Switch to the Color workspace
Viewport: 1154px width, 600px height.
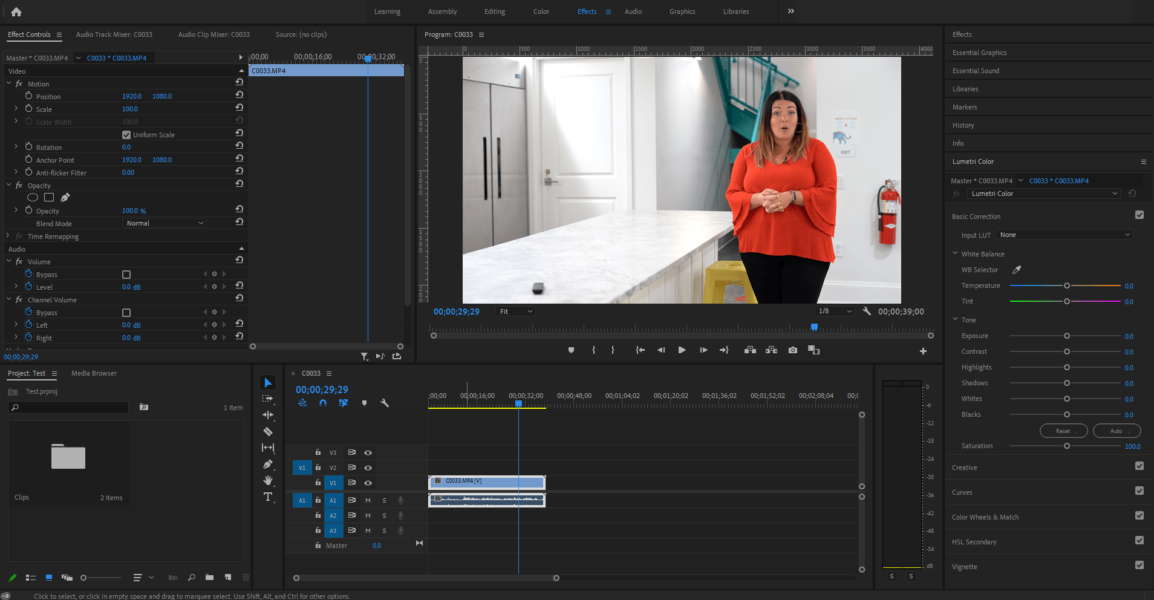click(541, 12)
